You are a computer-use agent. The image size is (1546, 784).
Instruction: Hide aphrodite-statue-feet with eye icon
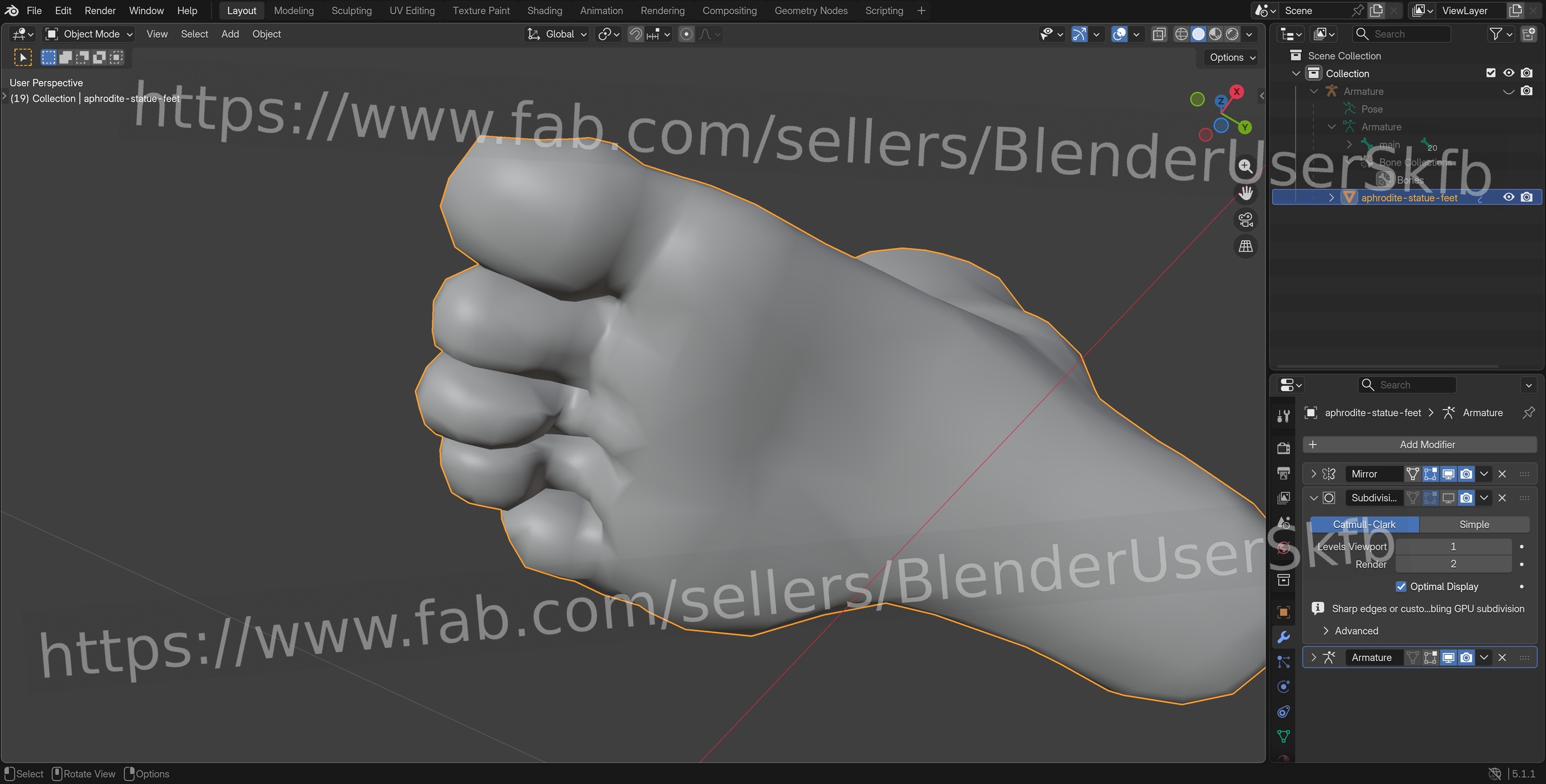(x=1509, y=197)
